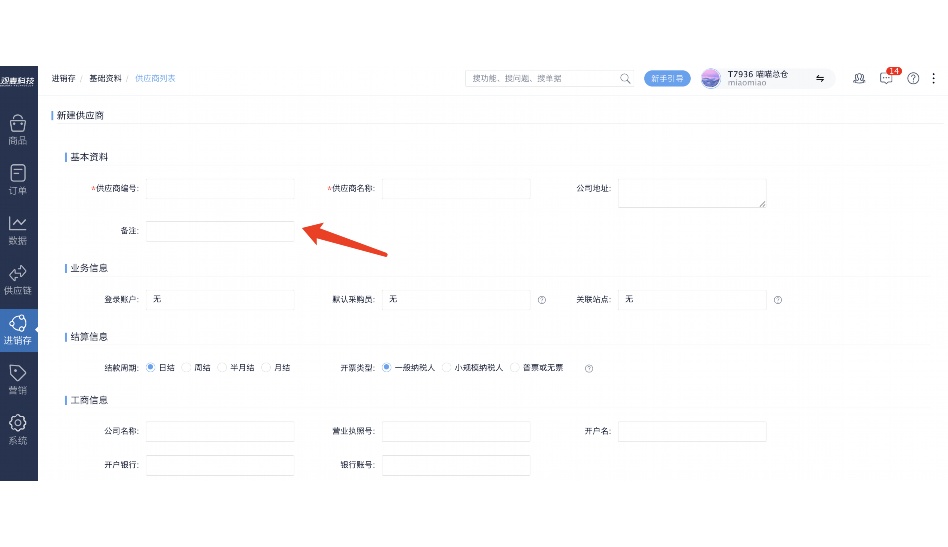The height and width of the screenshot is (547, 948).
Task: Click the 供应商编号 input field
Action: click(x=220, y=188)
